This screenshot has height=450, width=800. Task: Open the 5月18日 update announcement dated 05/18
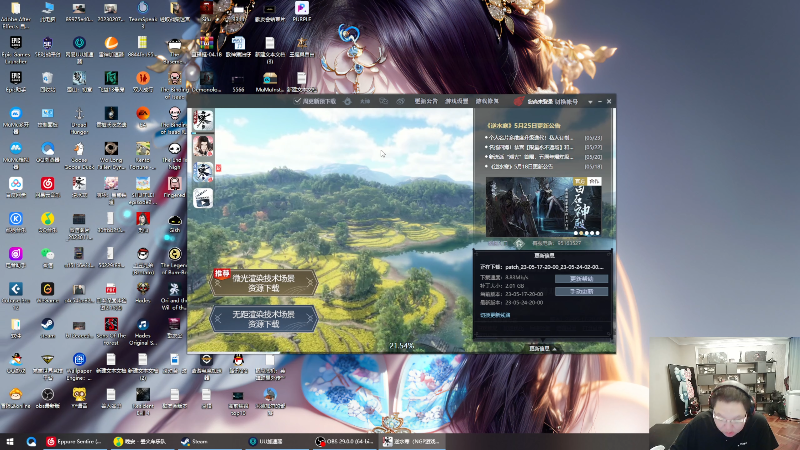[x=543, y=166]
